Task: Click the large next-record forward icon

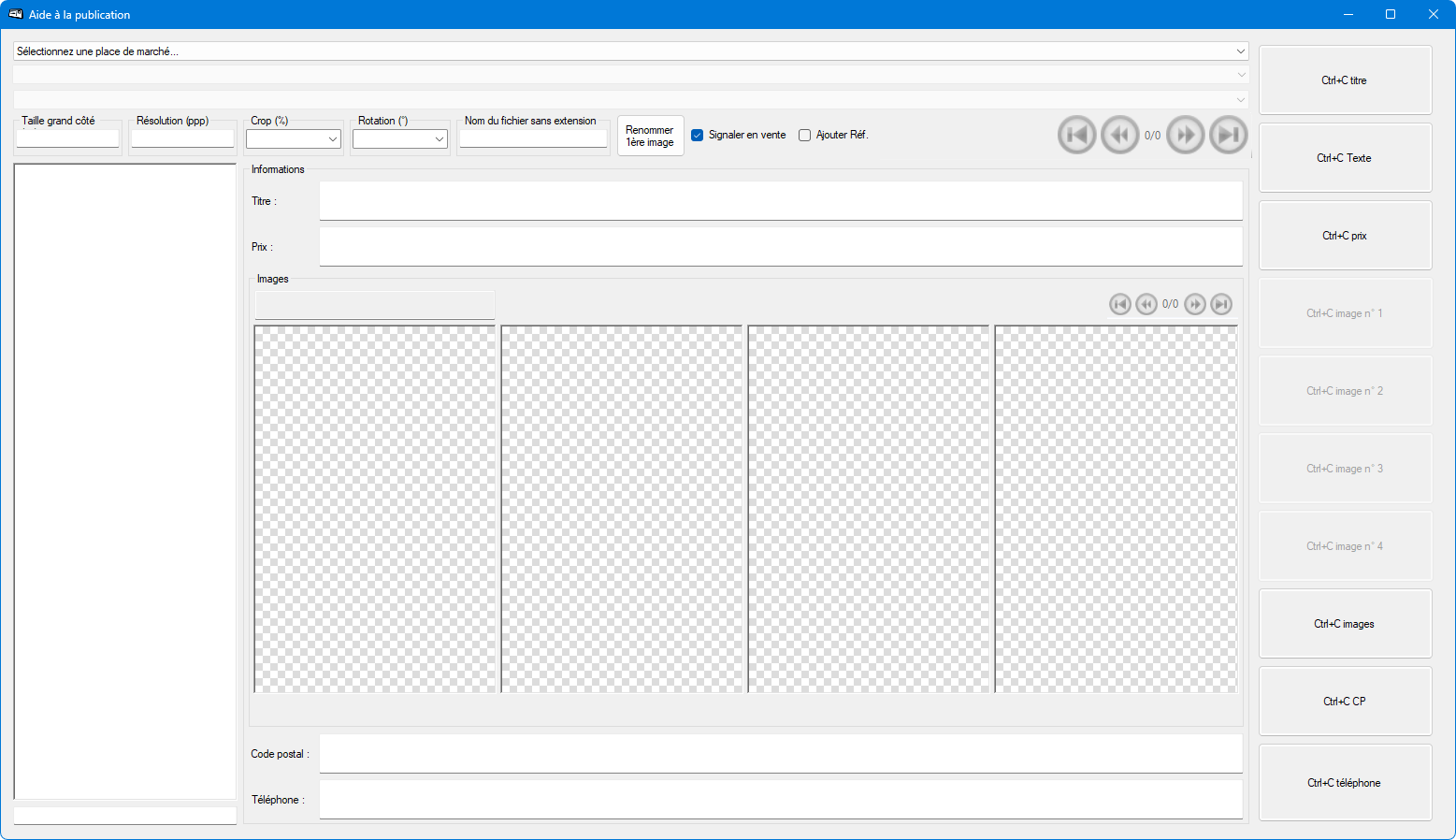Action: 1185,135
